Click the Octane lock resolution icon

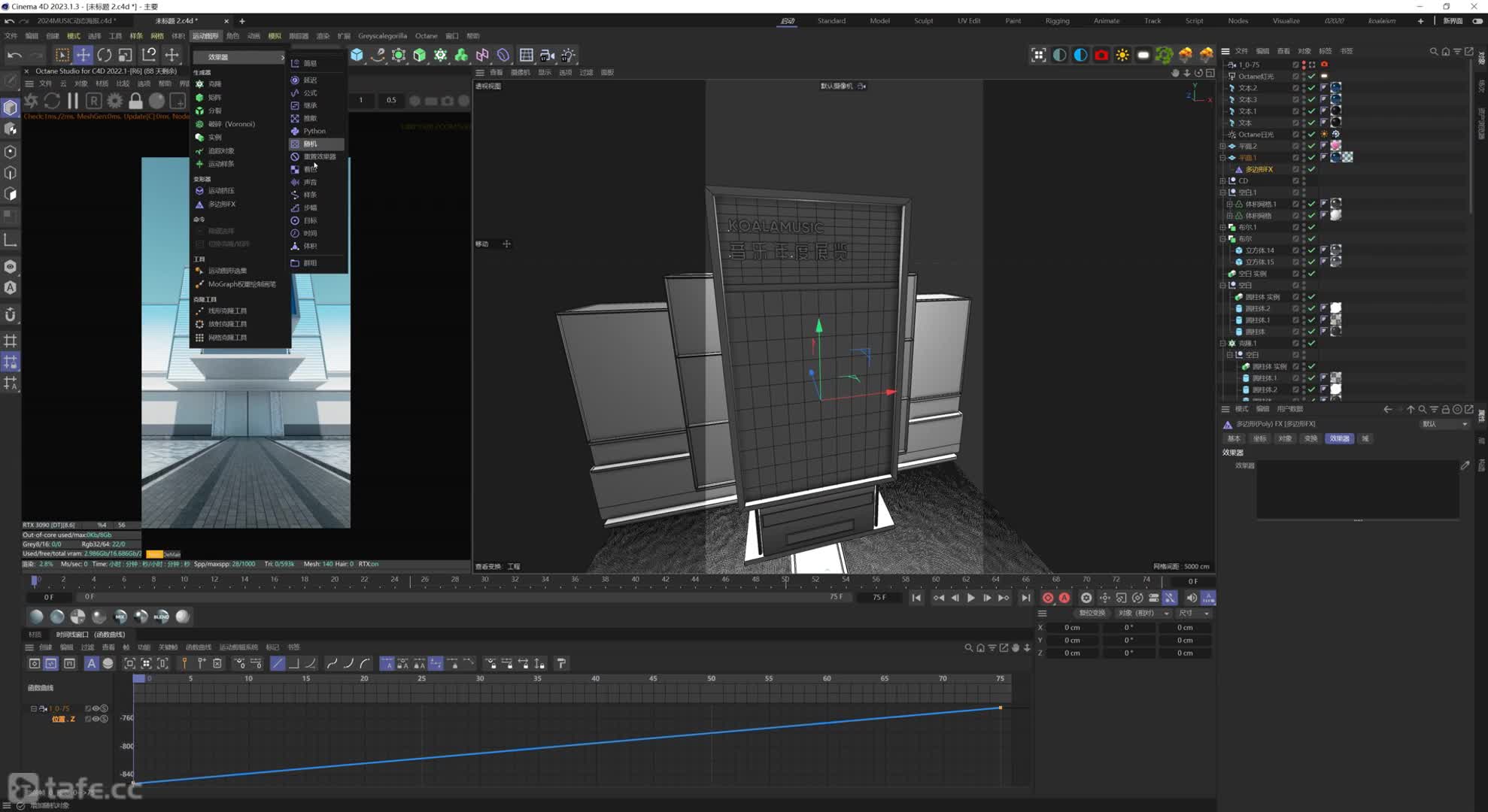click(x=135, y=100)
